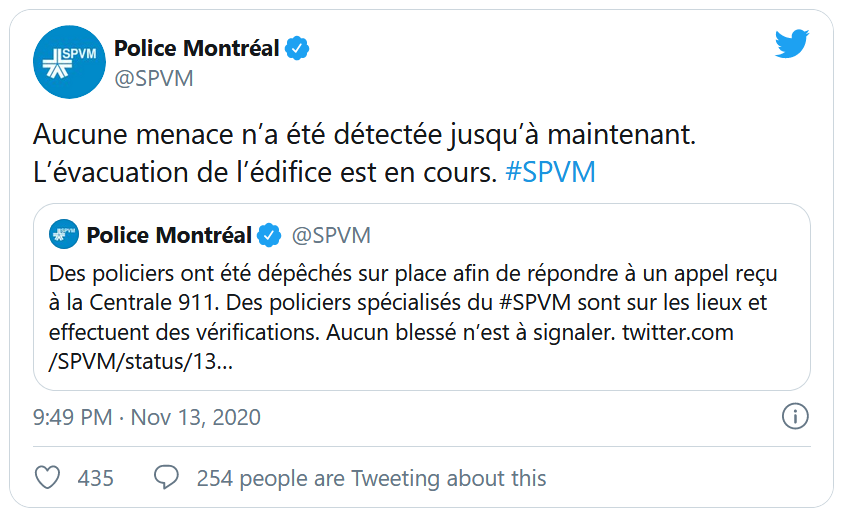Open "254 people are Tweeting about this"
This screenshot has height=519, width=841.
tap(371, 478)
